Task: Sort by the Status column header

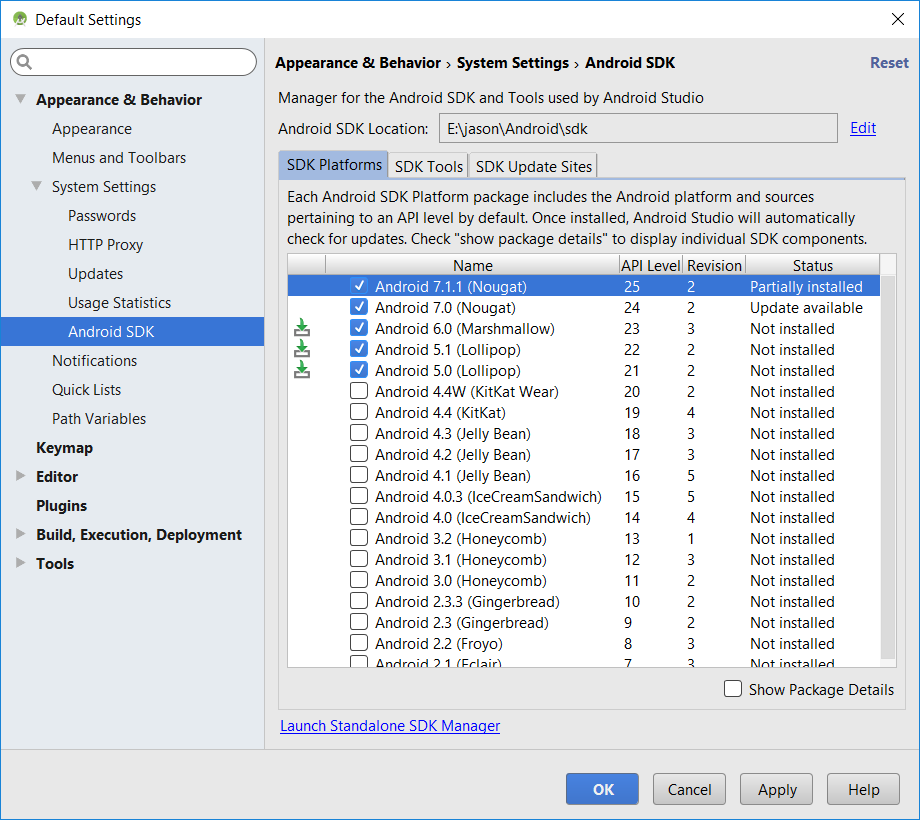Action: tap(813, 265)
